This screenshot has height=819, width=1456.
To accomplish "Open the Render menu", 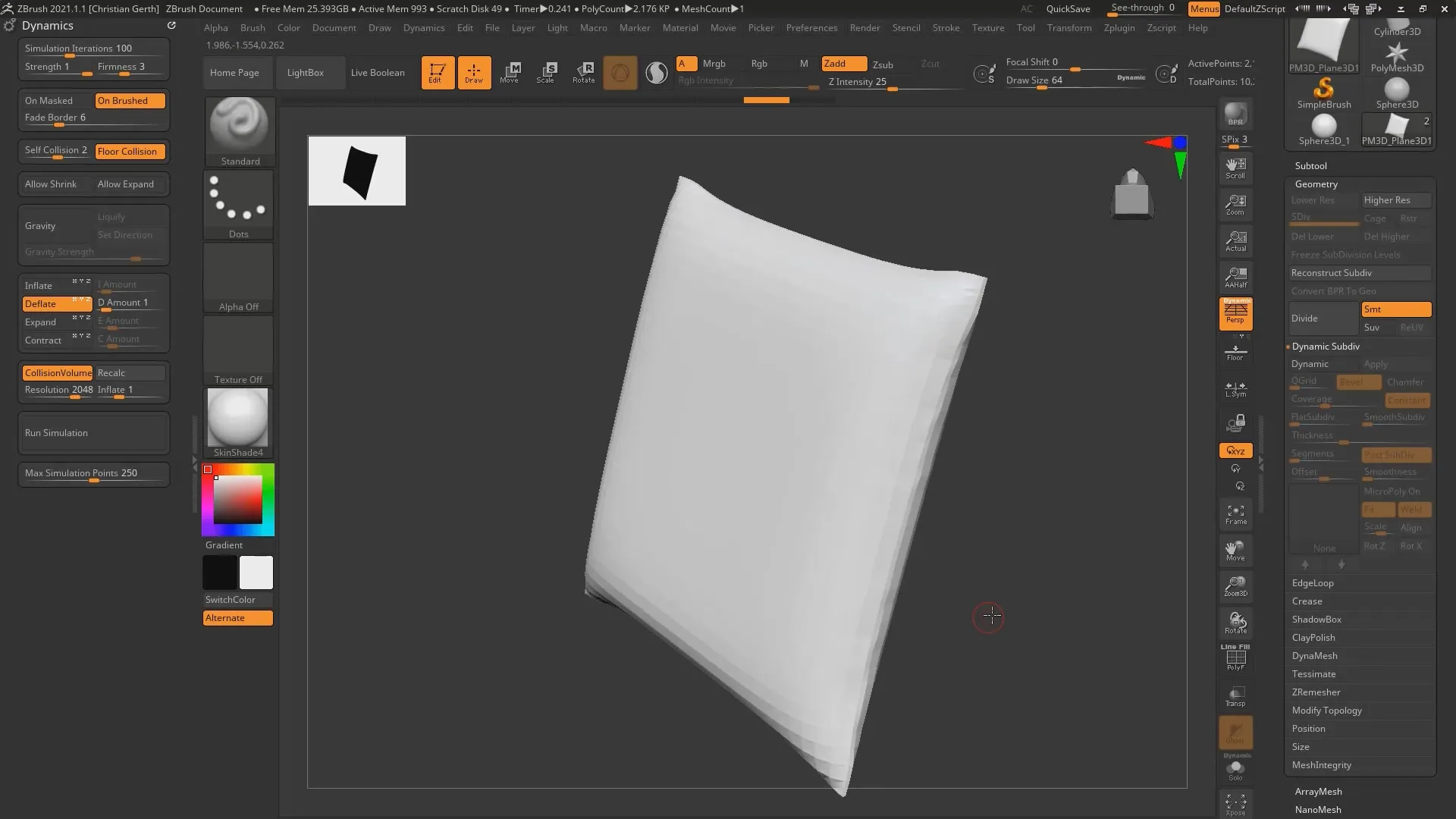I will tap(864, 28).
